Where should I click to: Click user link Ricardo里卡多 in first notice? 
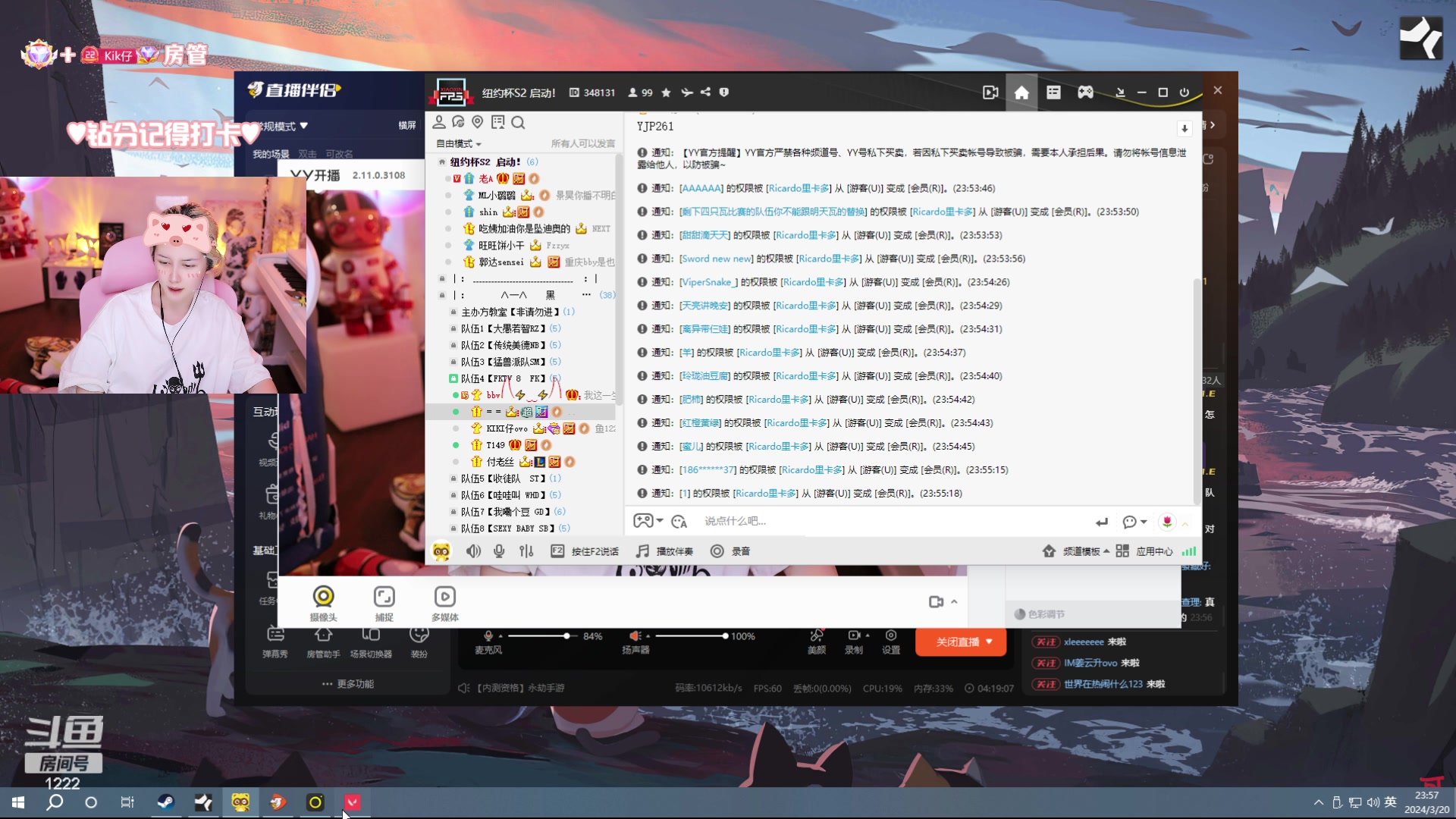pos(799,188)
